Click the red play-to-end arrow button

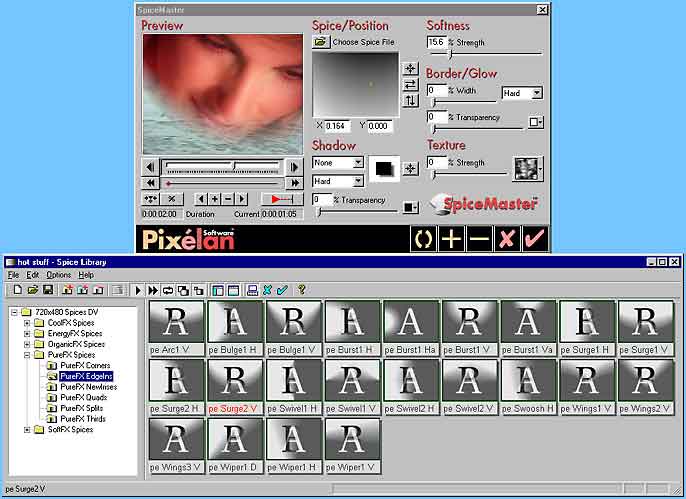pyautogui.click(x=282, y=199)
